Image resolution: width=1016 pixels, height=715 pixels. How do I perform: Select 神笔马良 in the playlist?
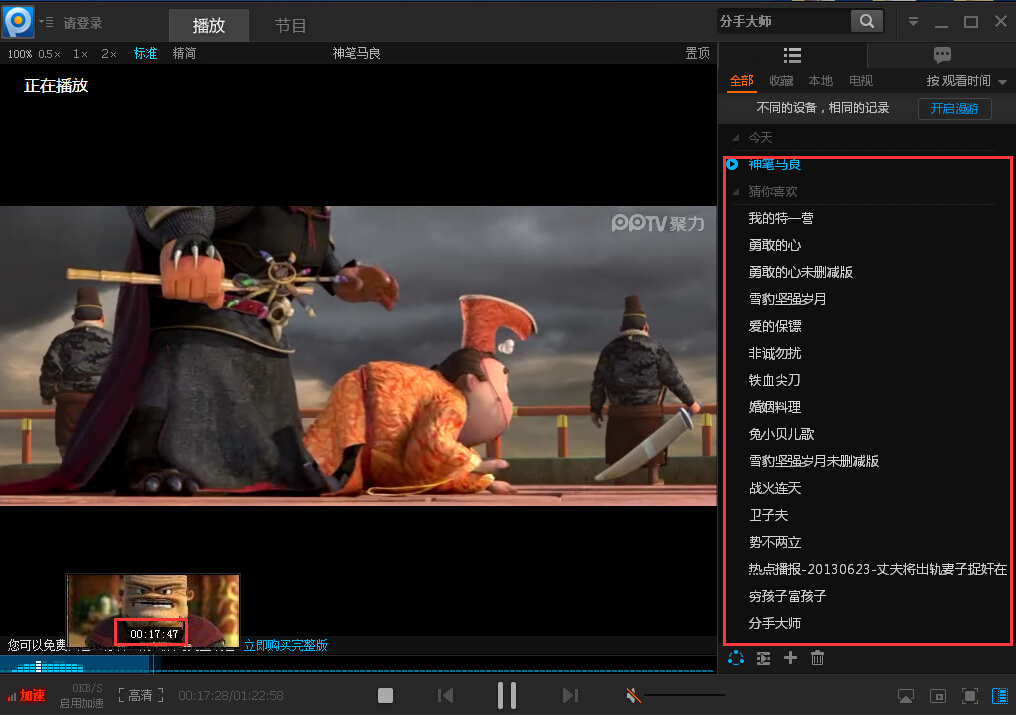[x=774, y=165]
